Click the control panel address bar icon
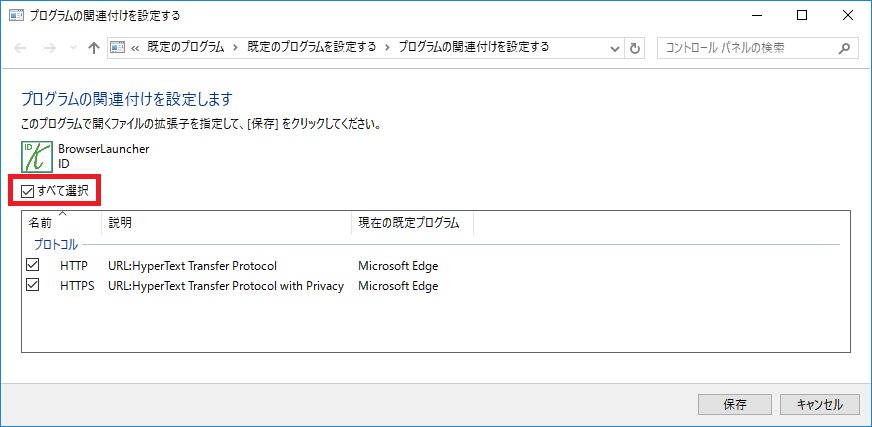 [117, 48]
